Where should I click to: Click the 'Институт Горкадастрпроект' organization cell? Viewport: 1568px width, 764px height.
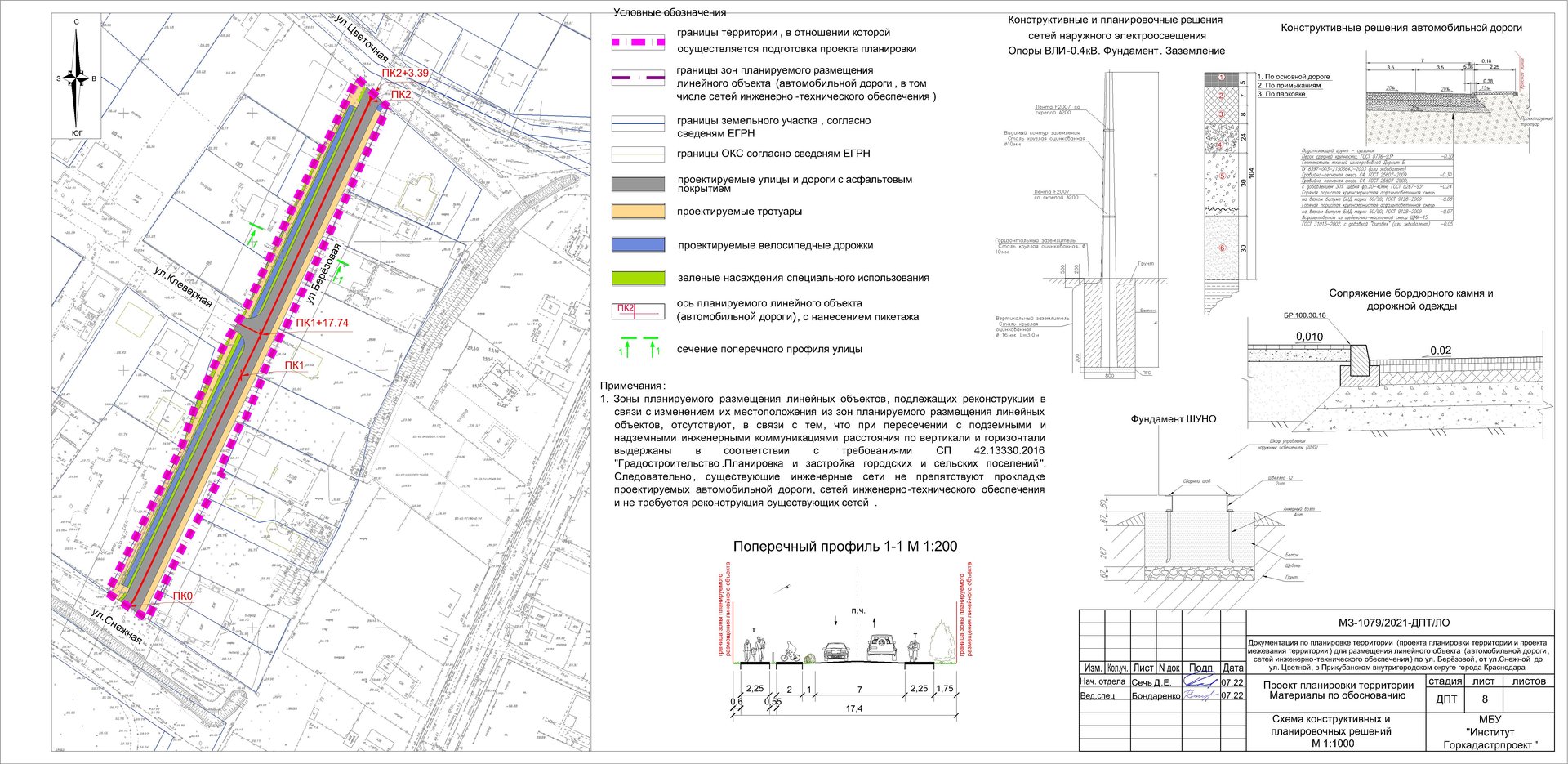click(1490, 732)
